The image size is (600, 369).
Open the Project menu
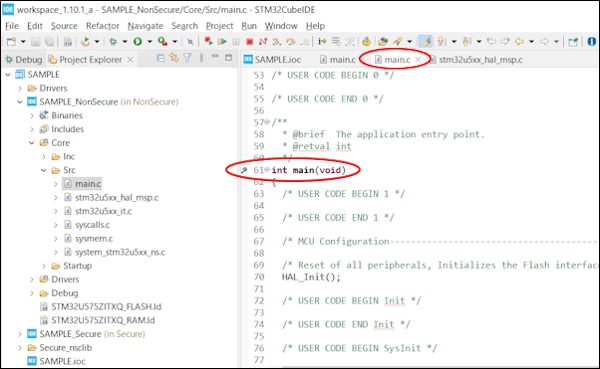click(219, 26)
